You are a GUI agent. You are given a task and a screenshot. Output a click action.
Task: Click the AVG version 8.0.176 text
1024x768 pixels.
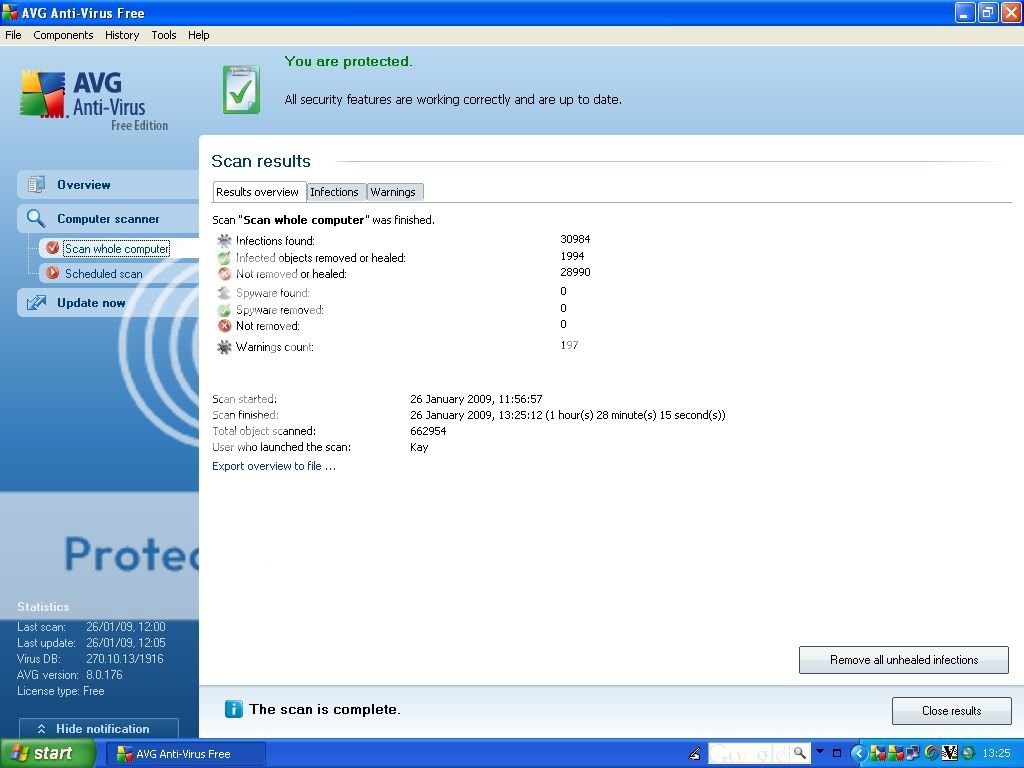pyautogui.click(x=104, y=675)
